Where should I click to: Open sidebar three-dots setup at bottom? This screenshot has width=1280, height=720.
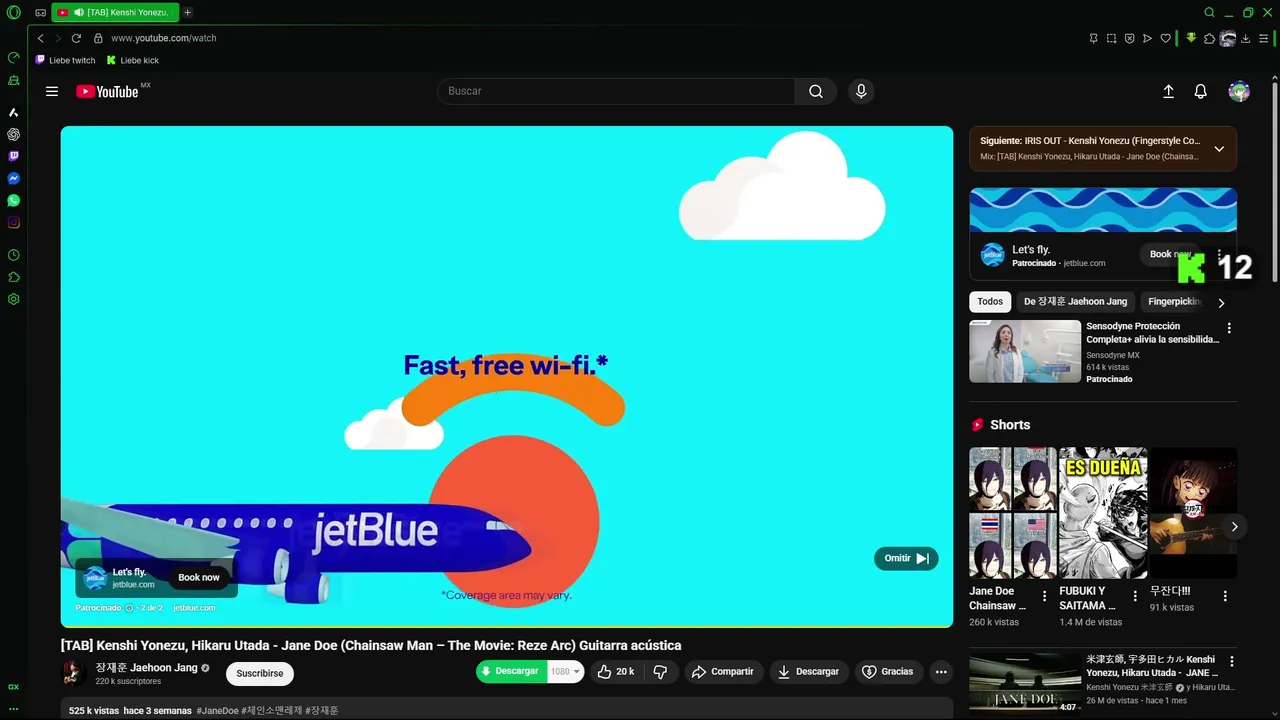(x=13, y=709)
